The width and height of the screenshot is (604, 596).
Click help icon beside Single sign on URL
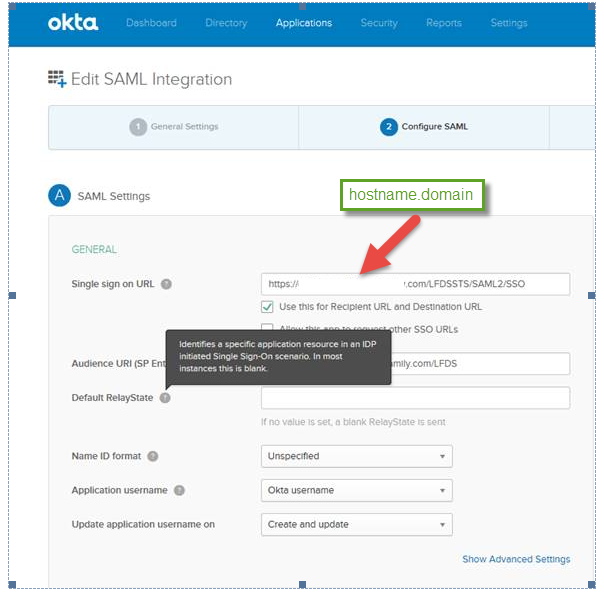166,284
